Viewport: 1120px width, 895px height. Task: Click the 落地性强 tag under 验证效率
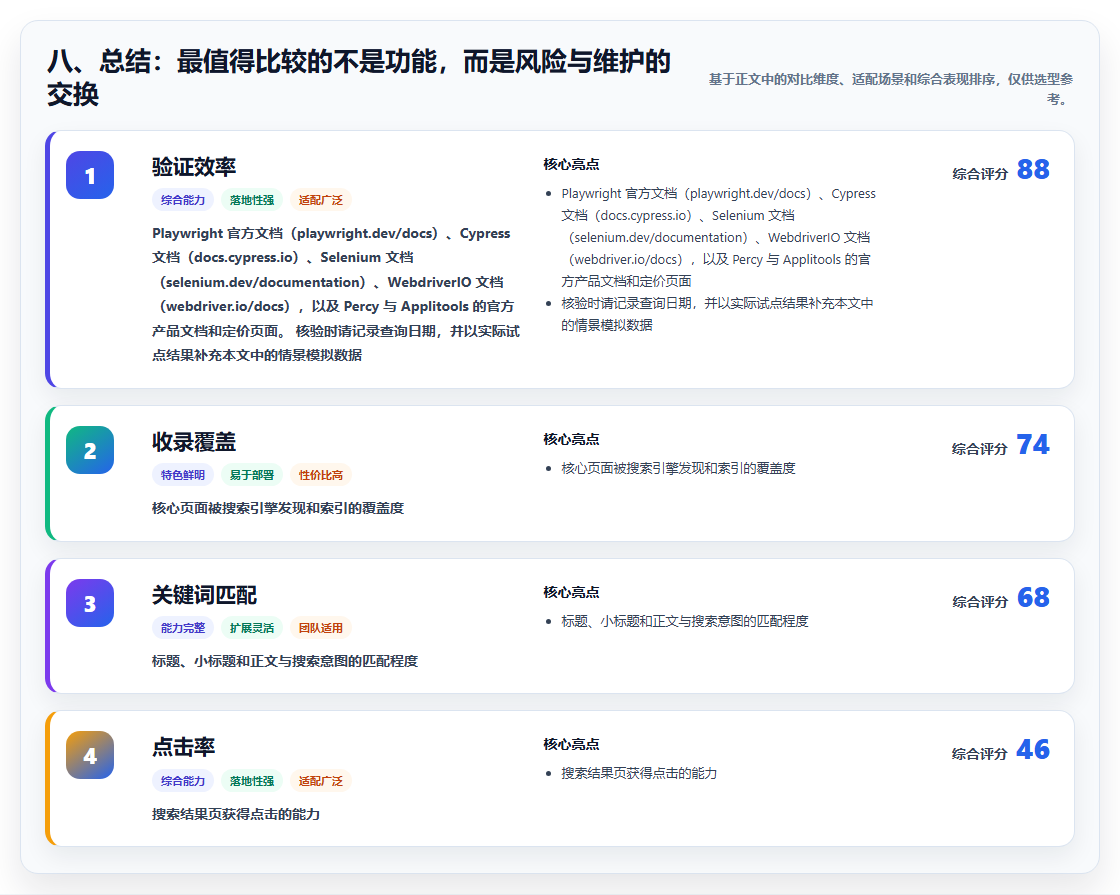251,200
